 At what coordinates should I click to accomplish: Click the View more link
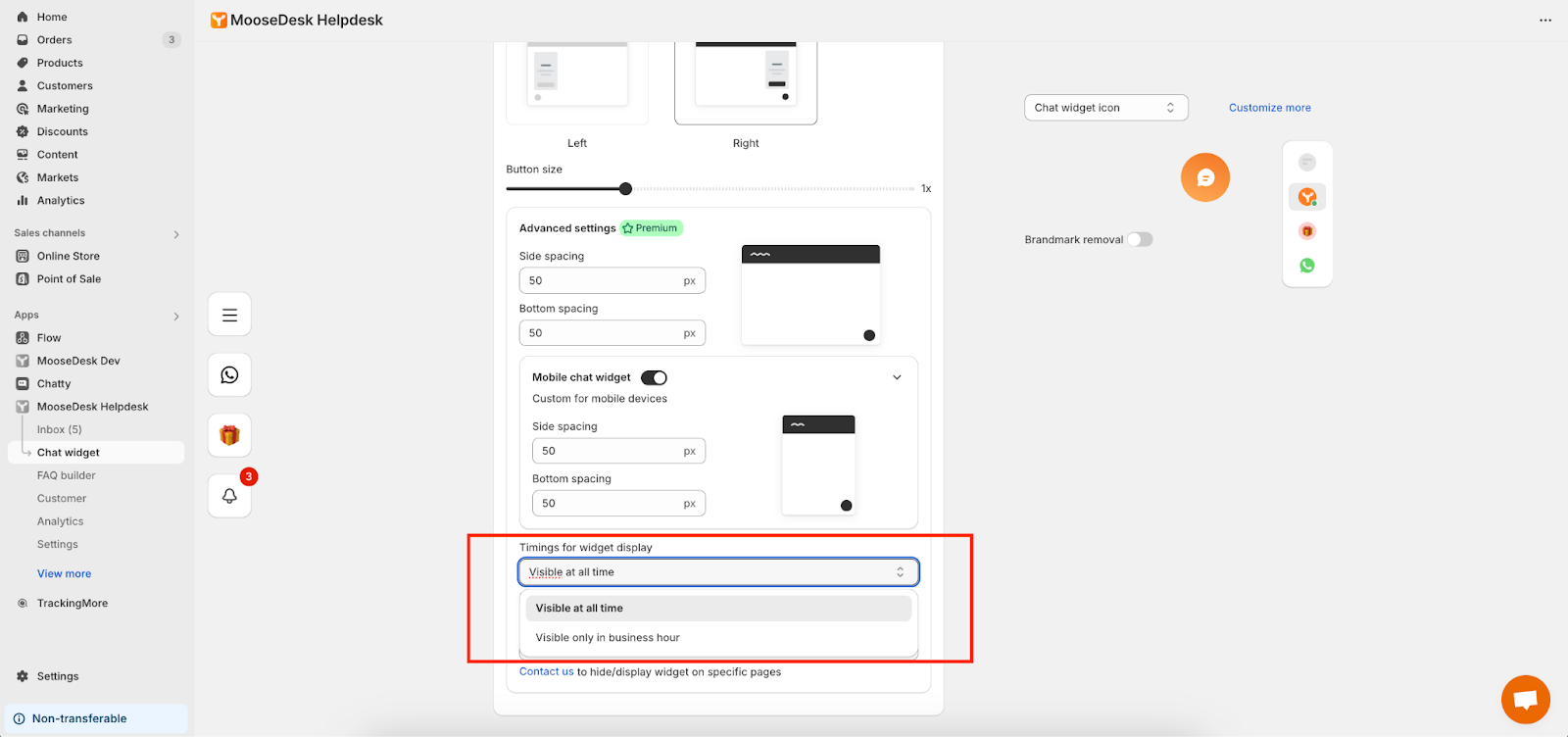pos(65,574)
